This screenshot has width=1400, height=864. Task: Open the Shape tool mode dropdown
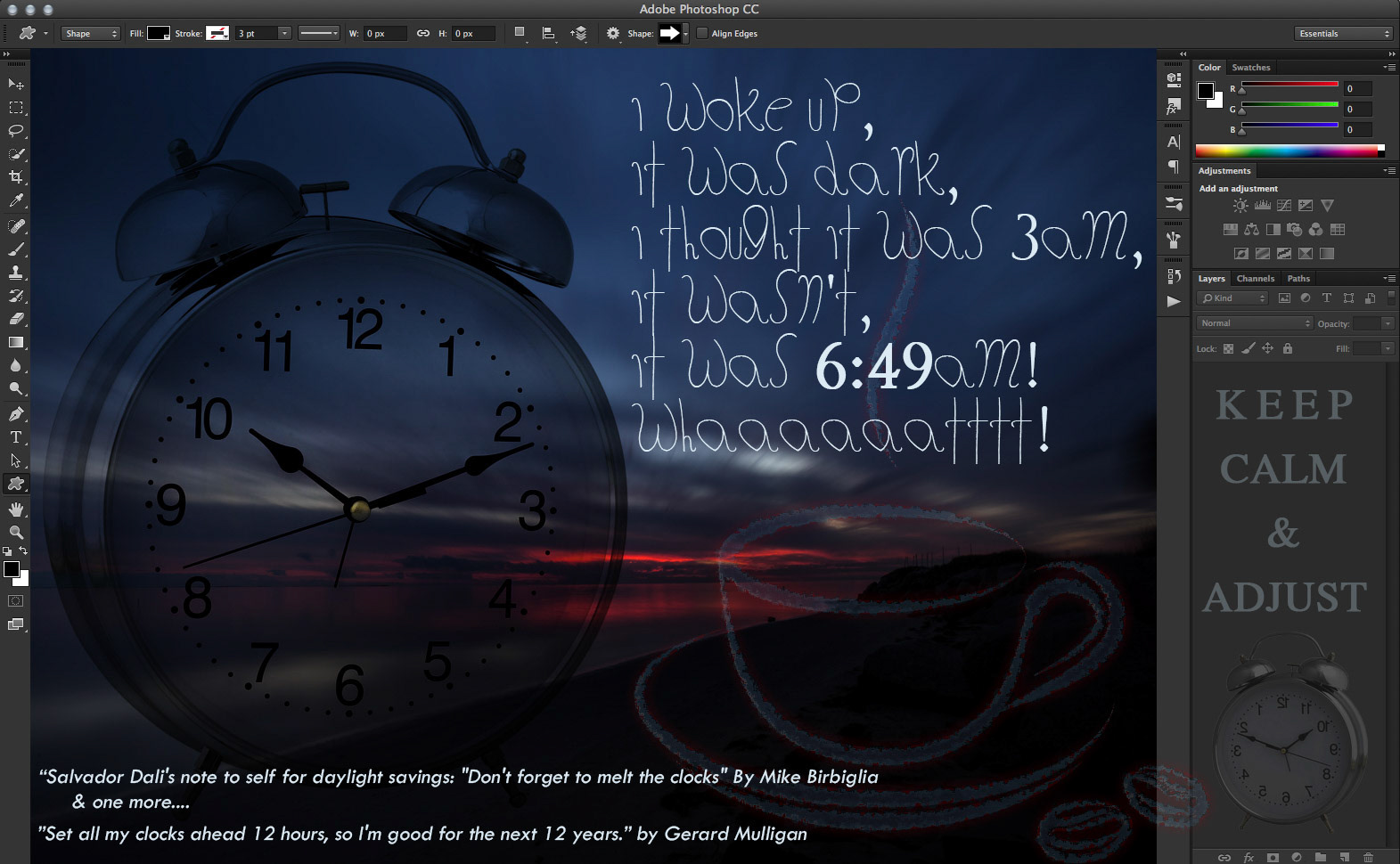point(91,34)
